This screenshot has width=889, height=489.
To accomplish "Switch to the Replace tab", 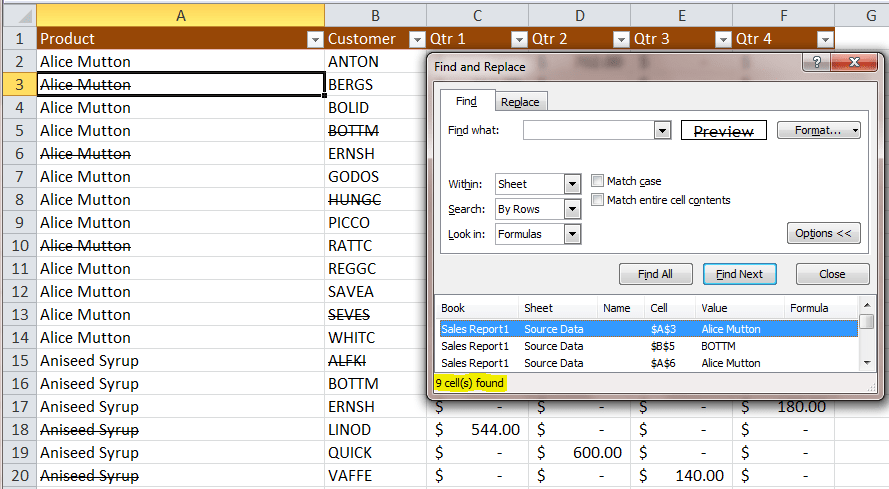I will pyautogui.click(x=520, y=102).
